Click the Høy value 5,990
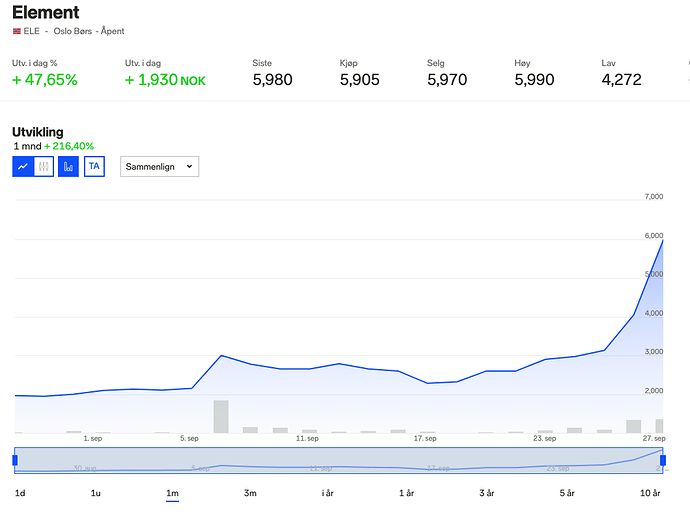The image size is (690, 517). coord(534,80)
